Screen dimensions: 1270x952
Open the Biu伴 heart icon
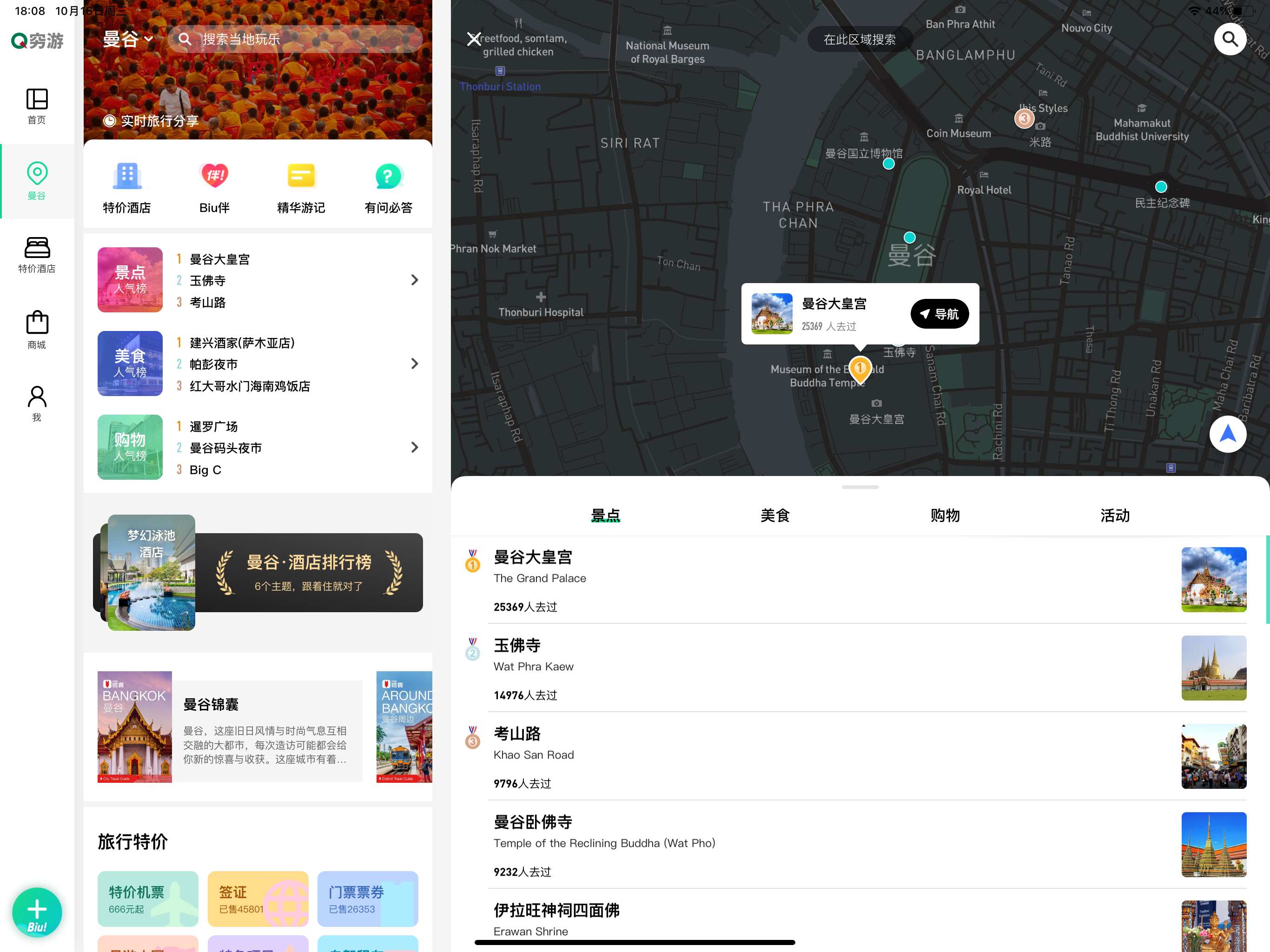coord(214,176)
